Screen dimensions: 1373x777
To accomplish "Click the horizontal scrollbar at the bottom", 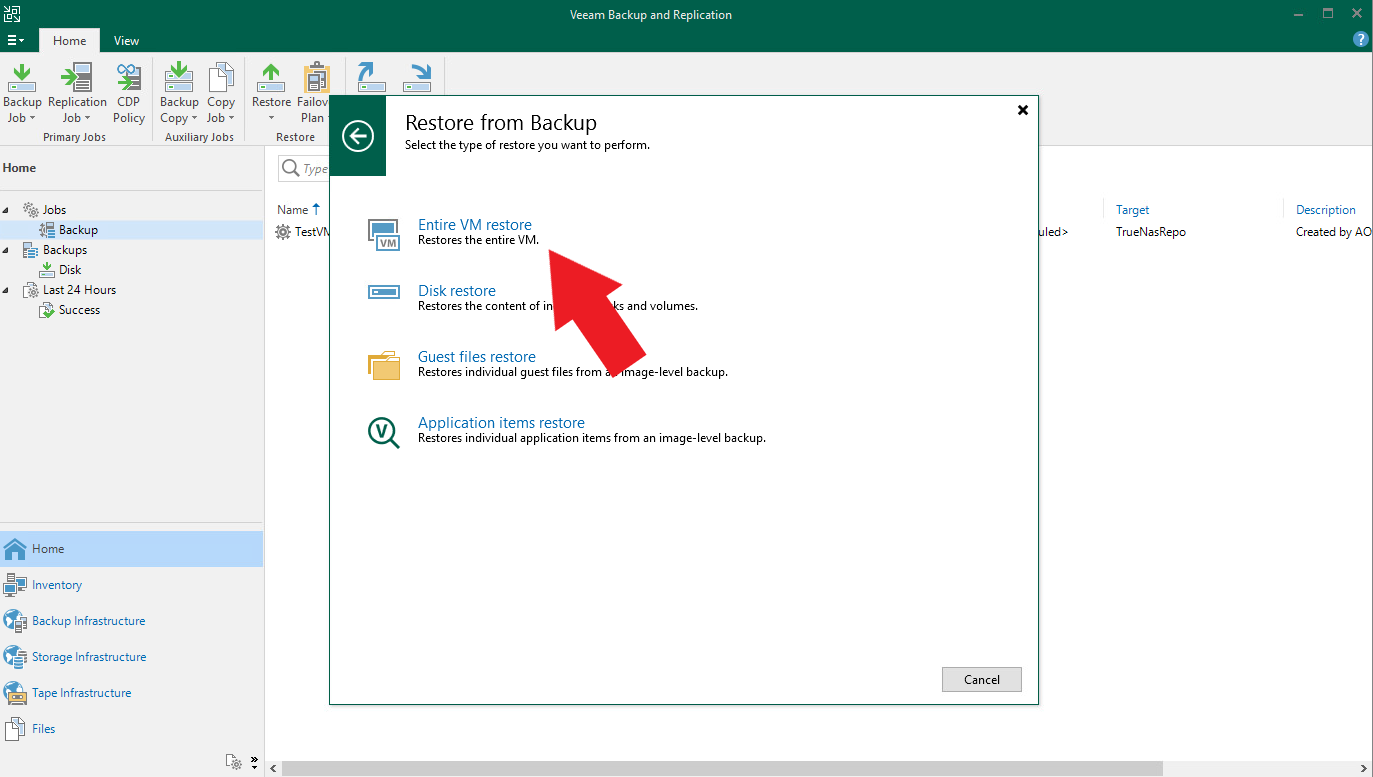I will (x=722, y=769).
